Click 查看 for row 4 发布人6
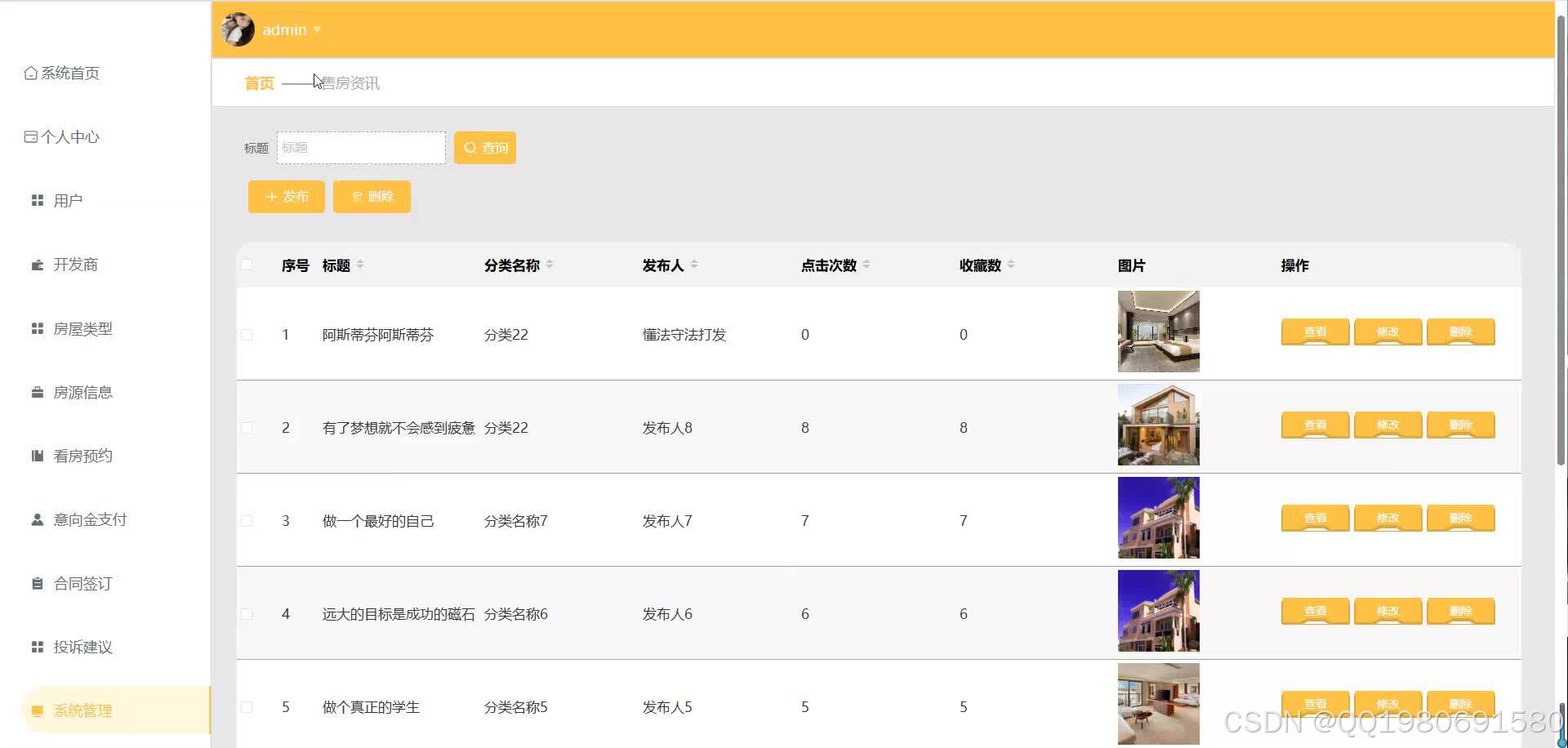Screen dimensions: 1568x748 1315,612
